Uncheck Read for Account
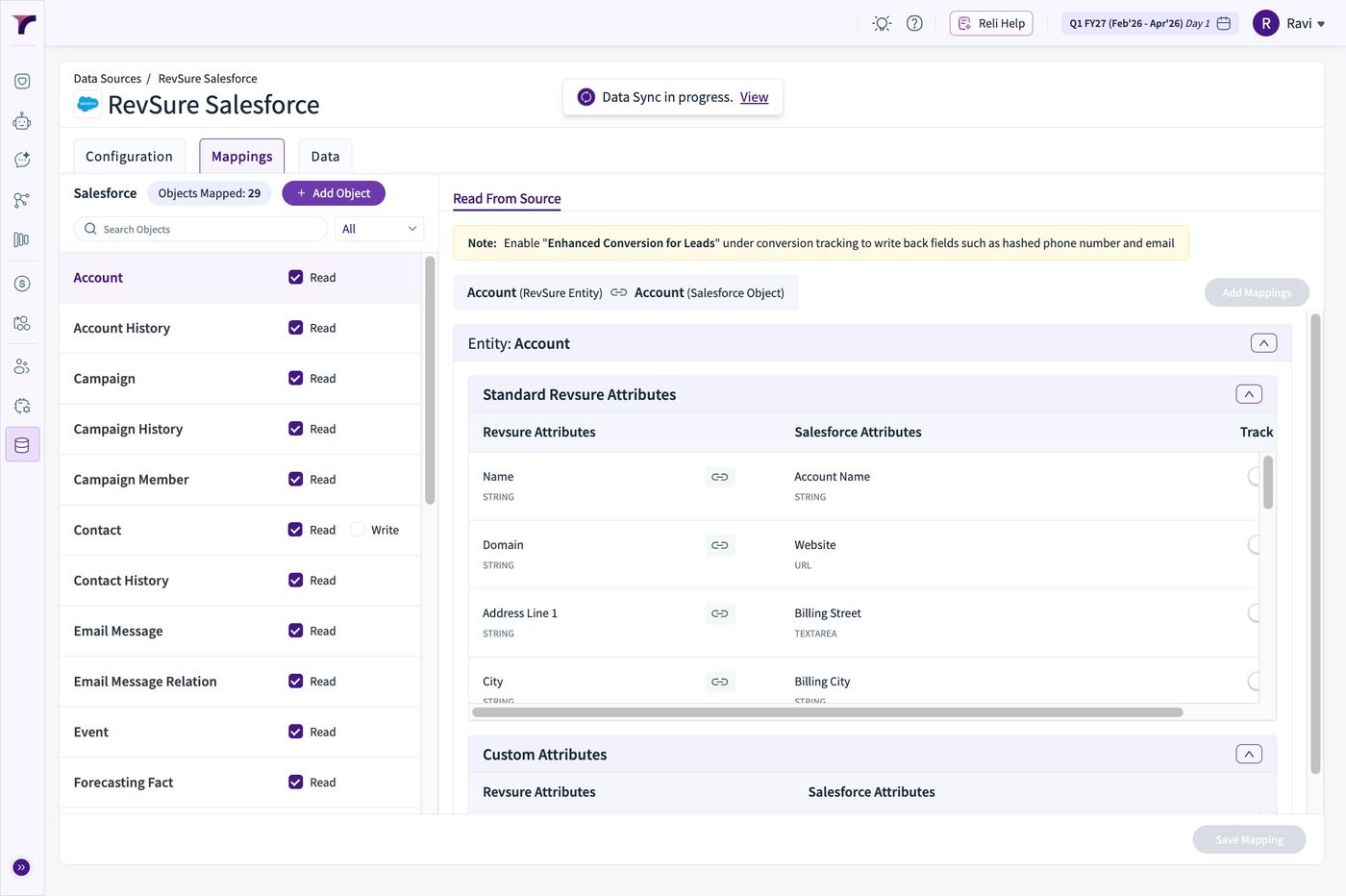Viewport: 1346px width, 896px height. tap(295, 277)
